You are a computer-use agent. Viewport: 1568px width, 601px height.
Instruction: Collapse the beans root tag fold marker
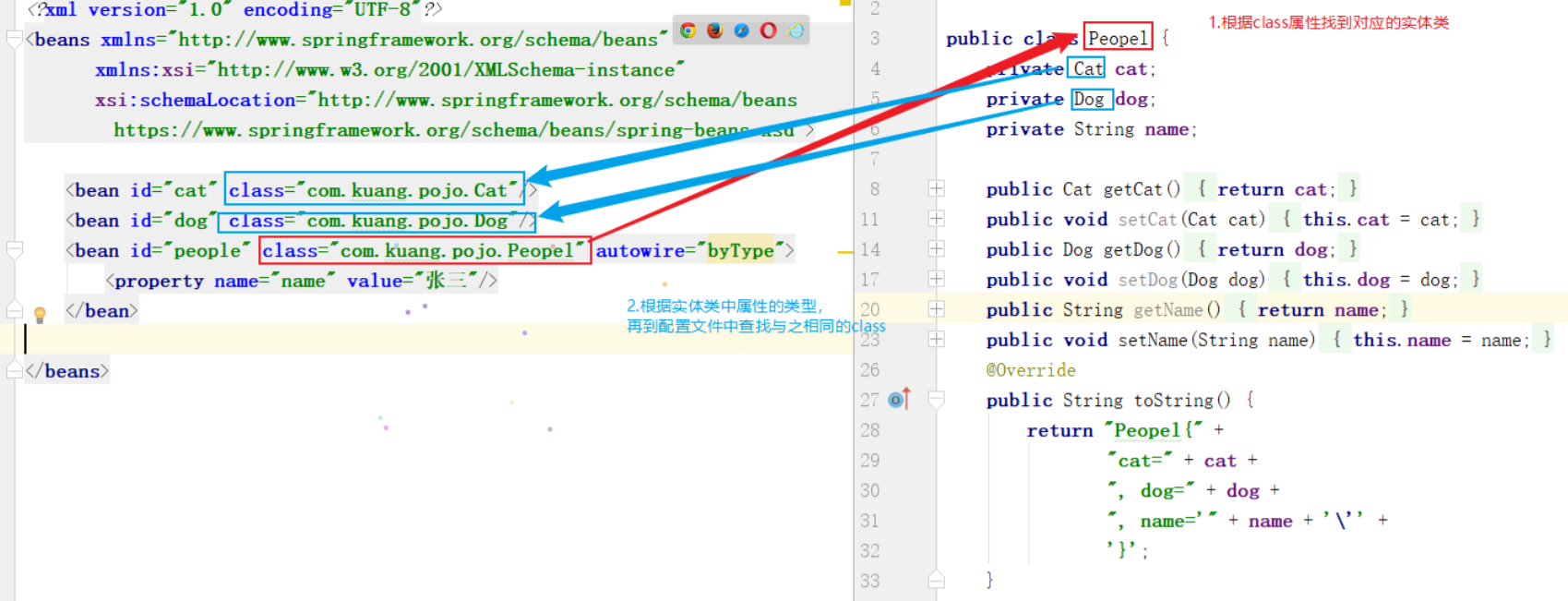pos(14,40)
